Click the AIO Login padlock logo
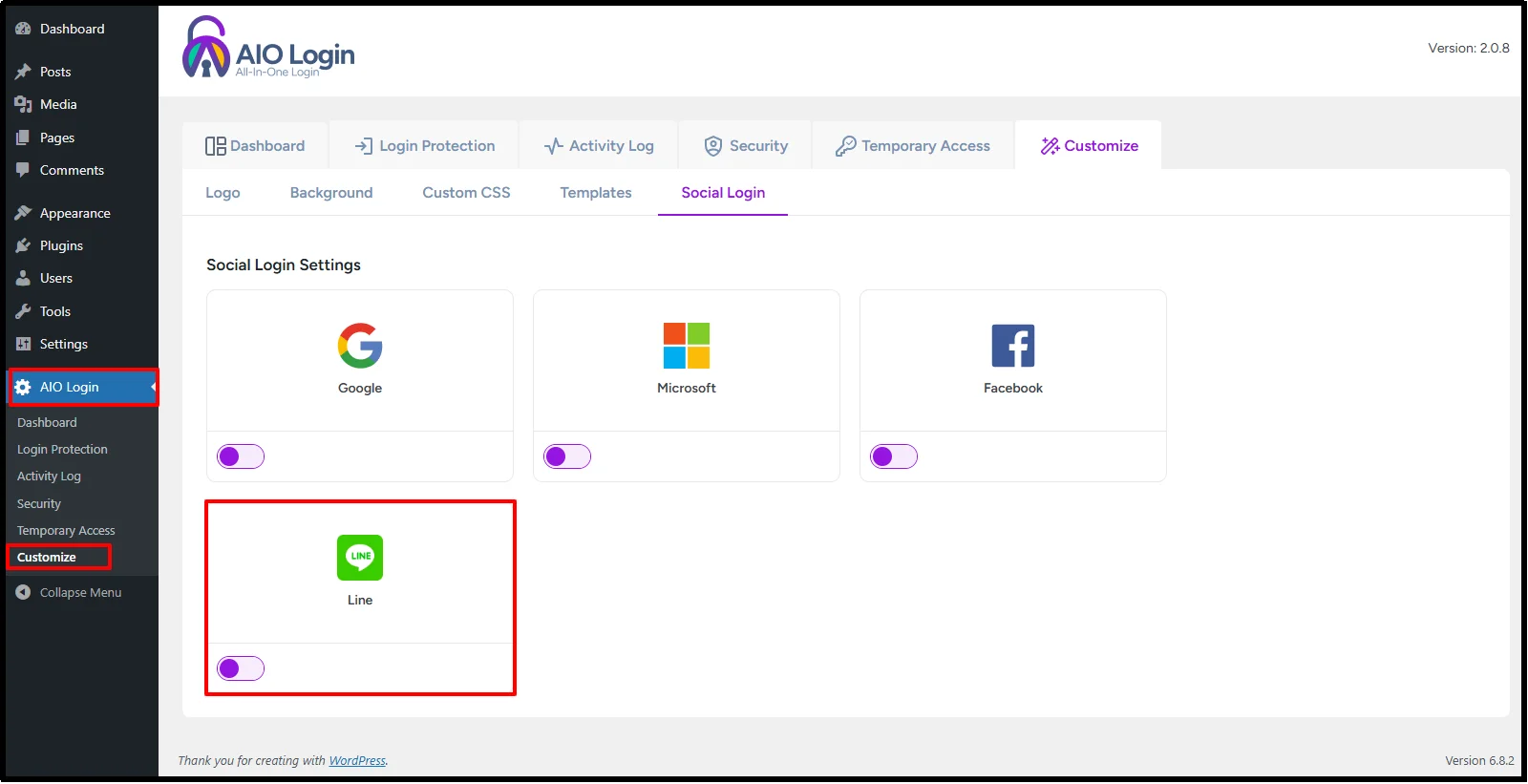Screen dimensions: 1528x784 (x=205, y=47)
